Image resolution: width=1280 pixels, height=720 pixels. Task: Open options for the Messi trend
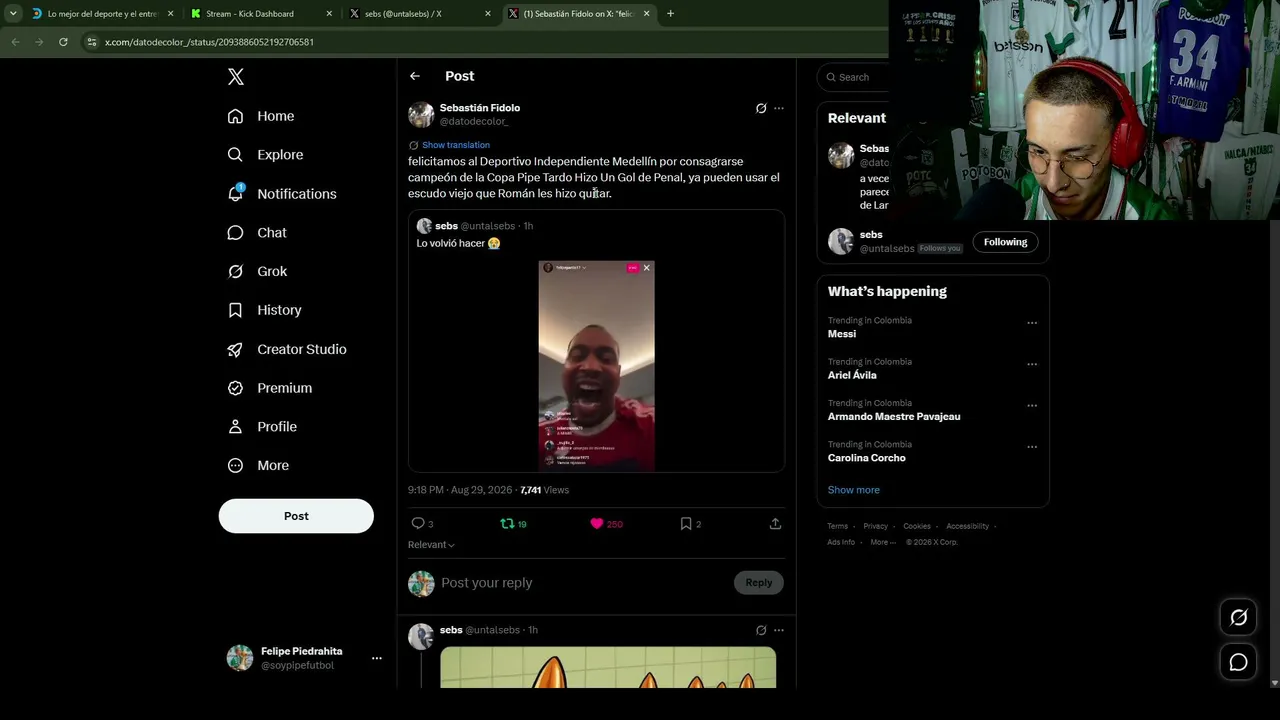coord(1032,323)
